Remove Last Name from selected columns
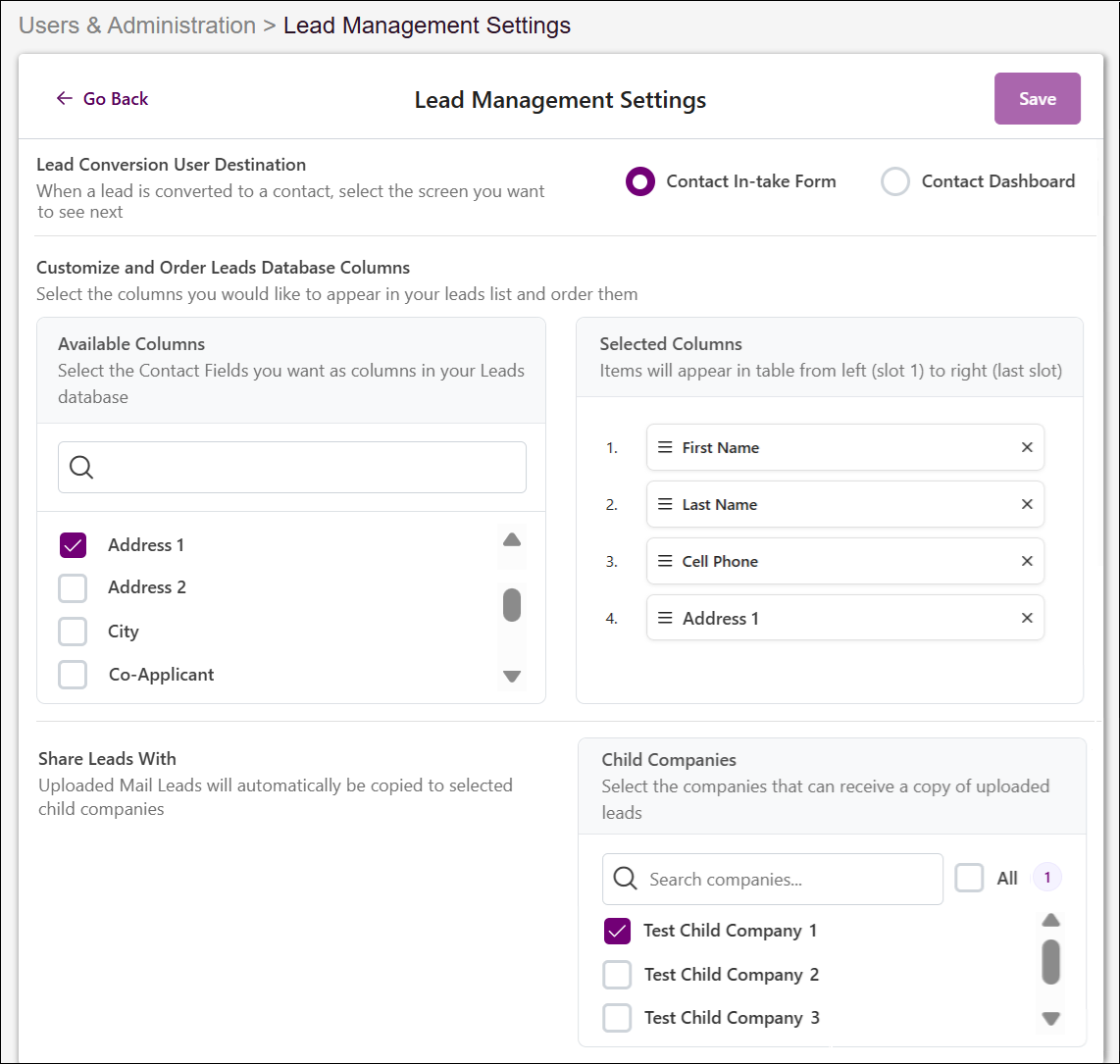Image resolution: width=1120 pixels, height=1064 pixels. tap(1027, 504)
